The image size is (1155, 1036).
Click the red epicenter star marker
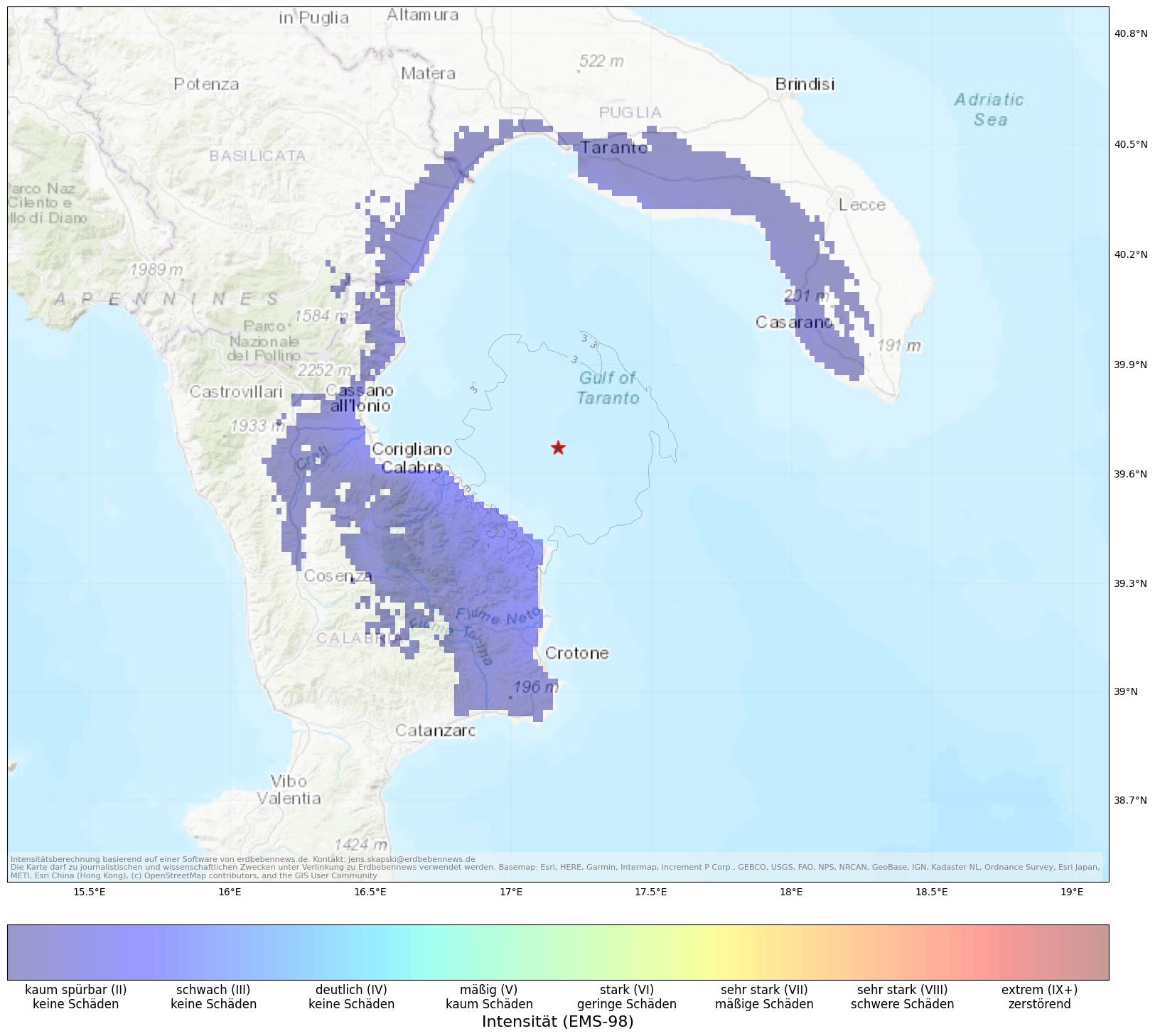tap(558, 448)
